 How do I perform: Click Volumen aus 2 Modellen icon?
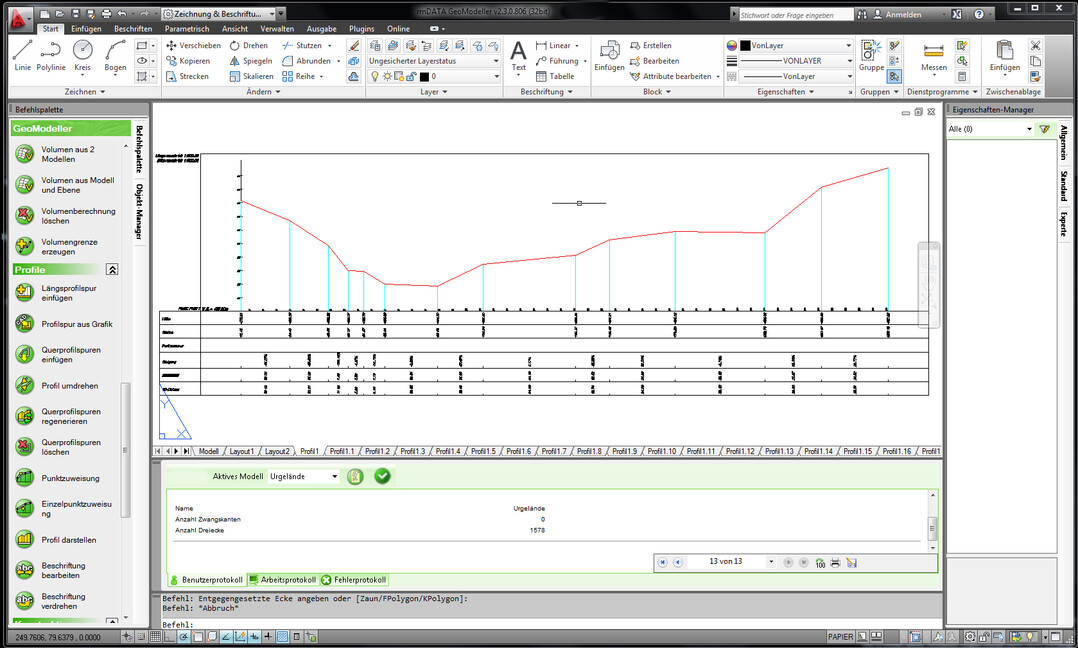25,154
